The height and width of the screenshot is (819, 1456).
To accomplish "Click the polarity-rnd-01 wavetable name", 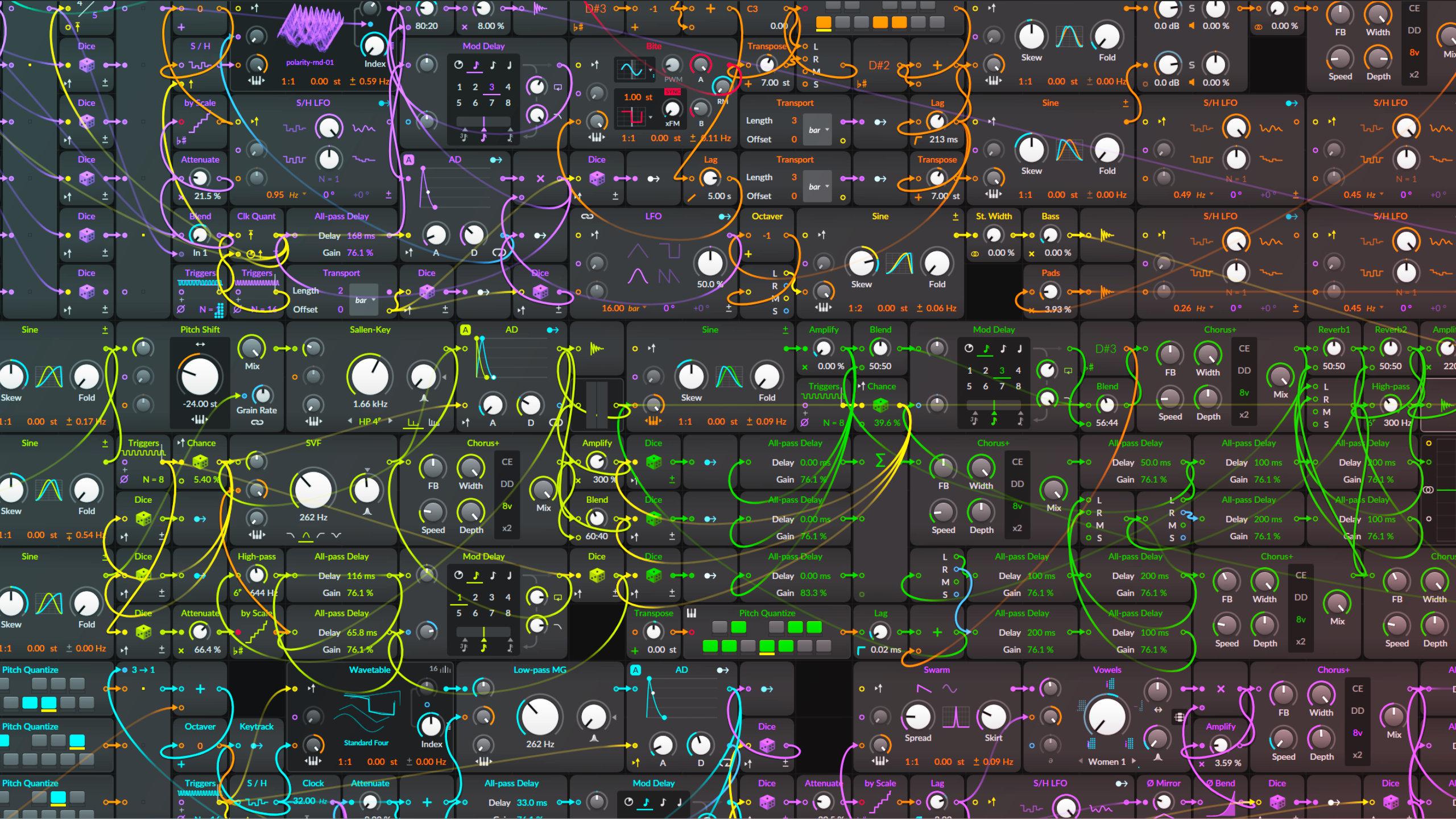I will coord(310,63).
